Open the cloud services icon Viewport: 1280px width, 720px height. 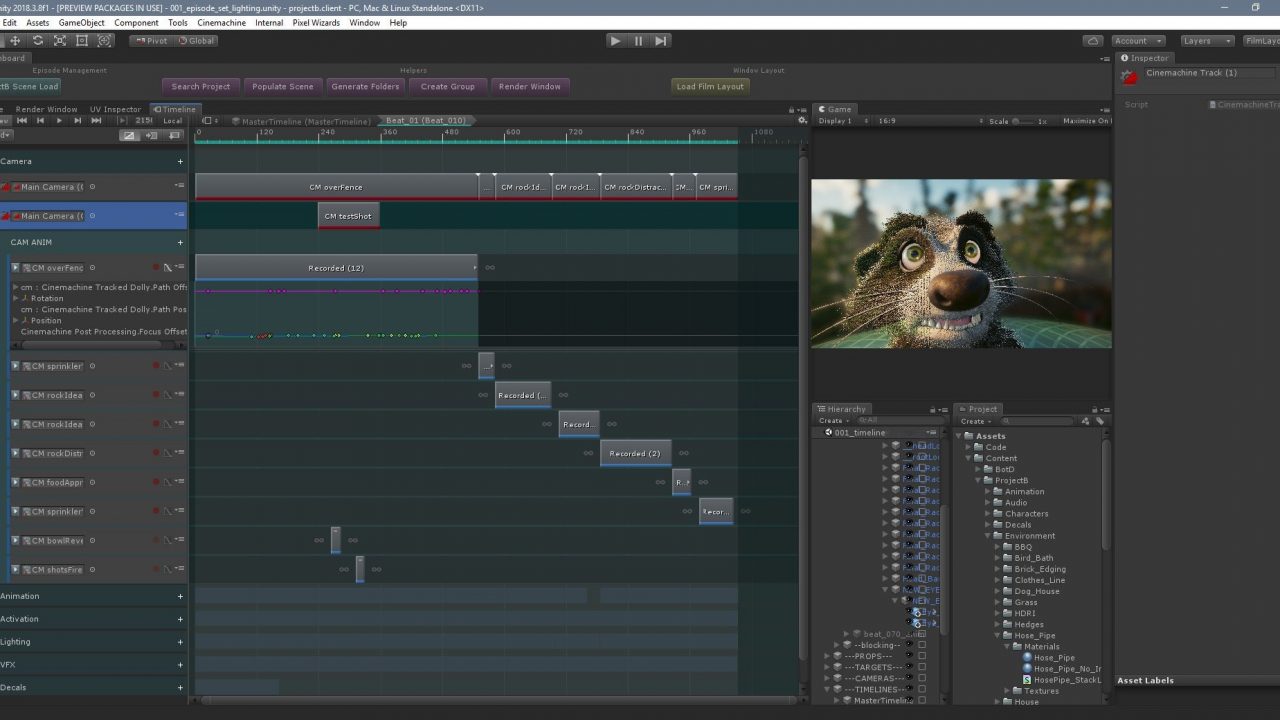1093,41
